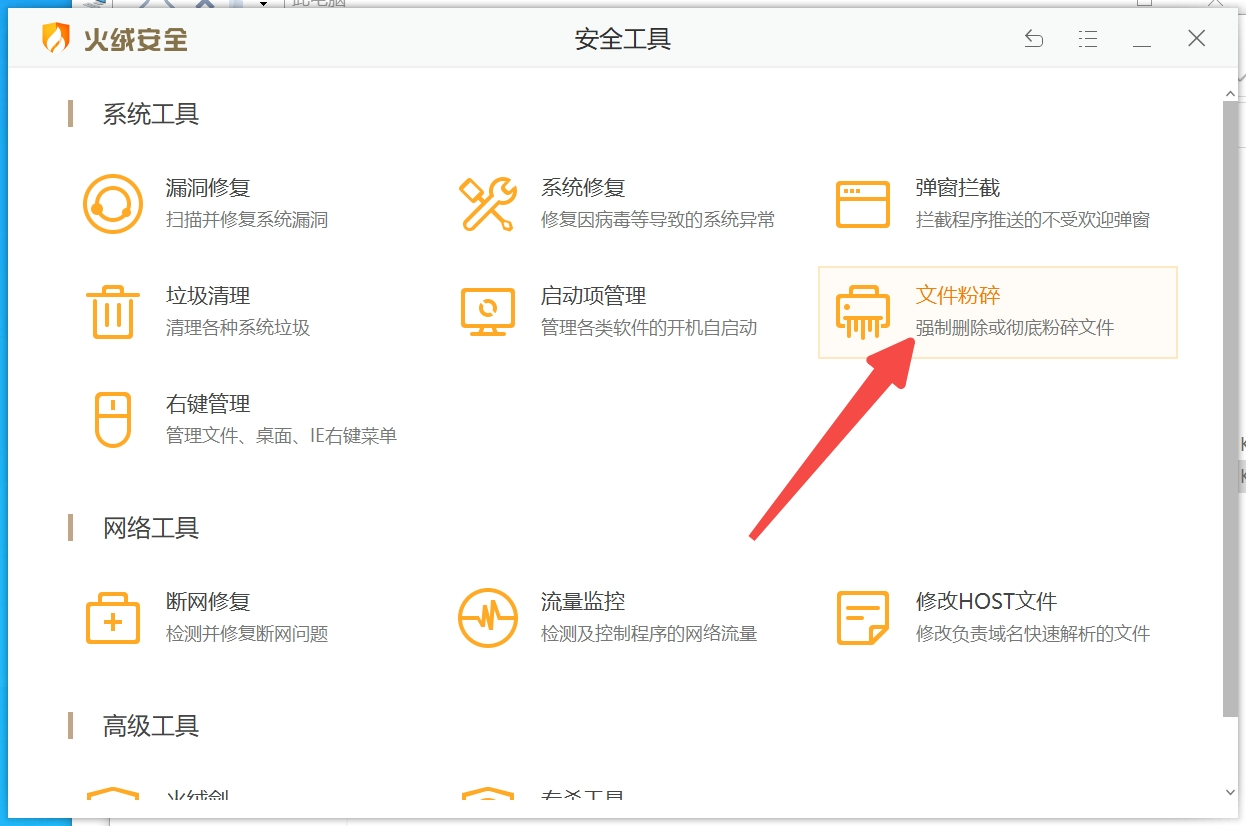Click description 管理文件、桌面、IE右键菜单
Image resolution: width=1246 pixels, height=826 pixels.
point(281,436)
